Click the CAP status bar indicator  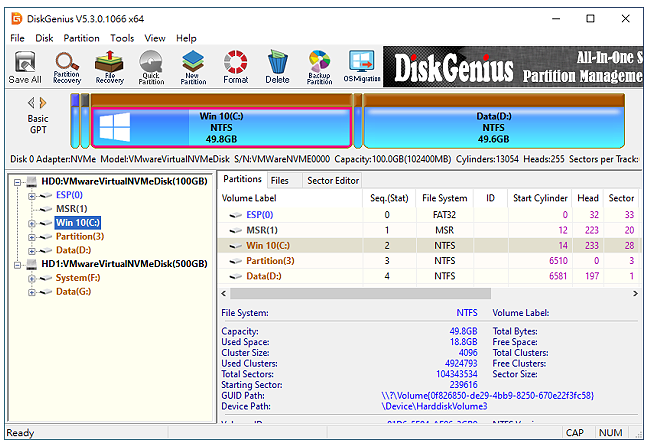574,433
